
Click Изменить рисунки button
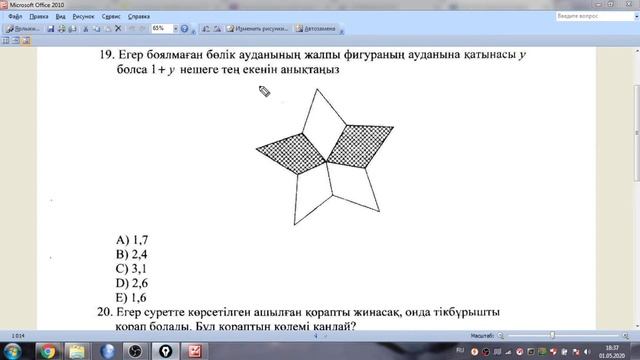click(x=258, y=29)
